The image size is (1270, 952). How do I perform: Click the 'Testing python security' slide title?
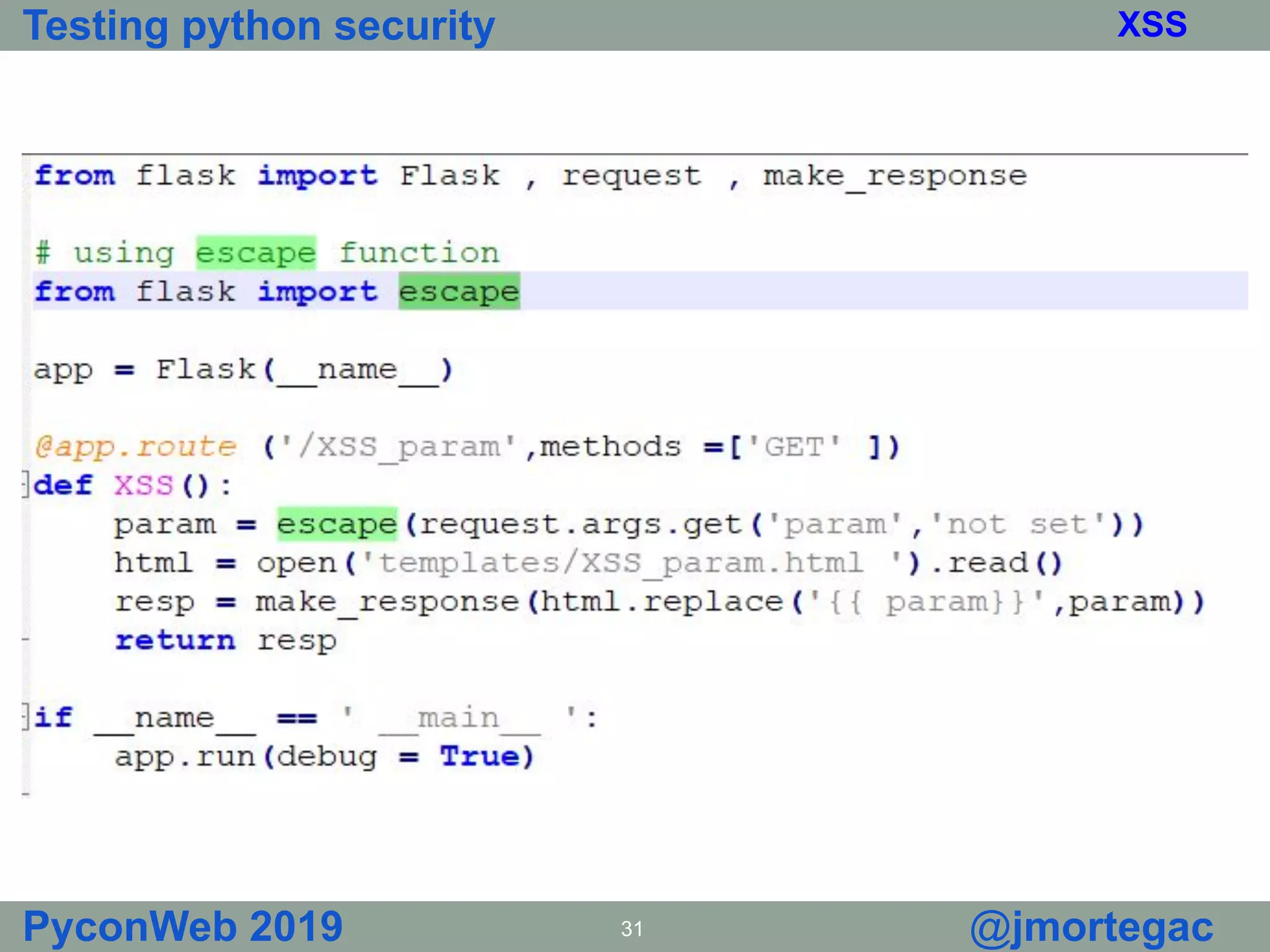[259, 26]
